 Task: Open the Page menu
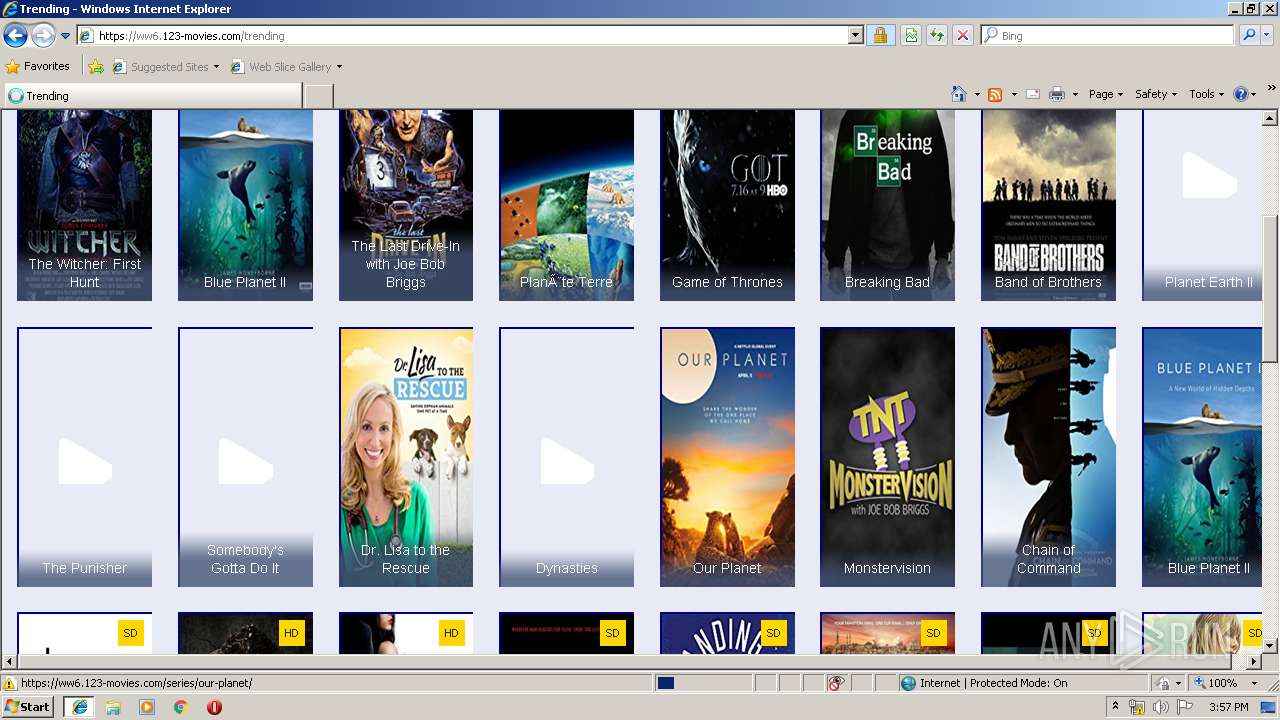[1106, 94]
